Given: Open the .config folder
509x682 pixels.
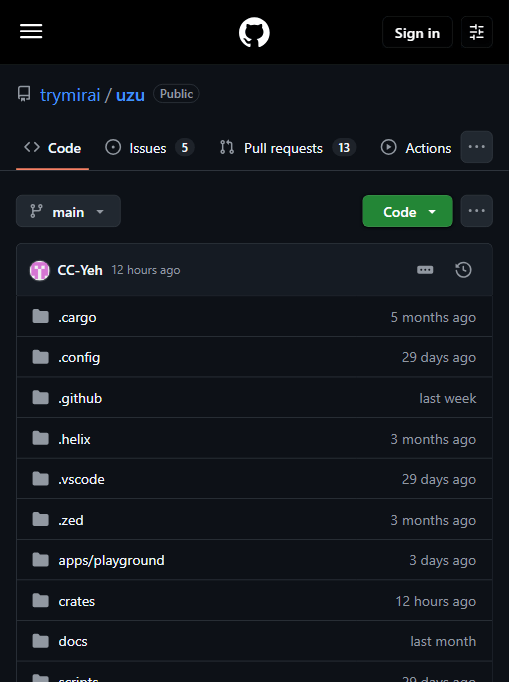Looking at the screenshot, I should tap(79, 358).
